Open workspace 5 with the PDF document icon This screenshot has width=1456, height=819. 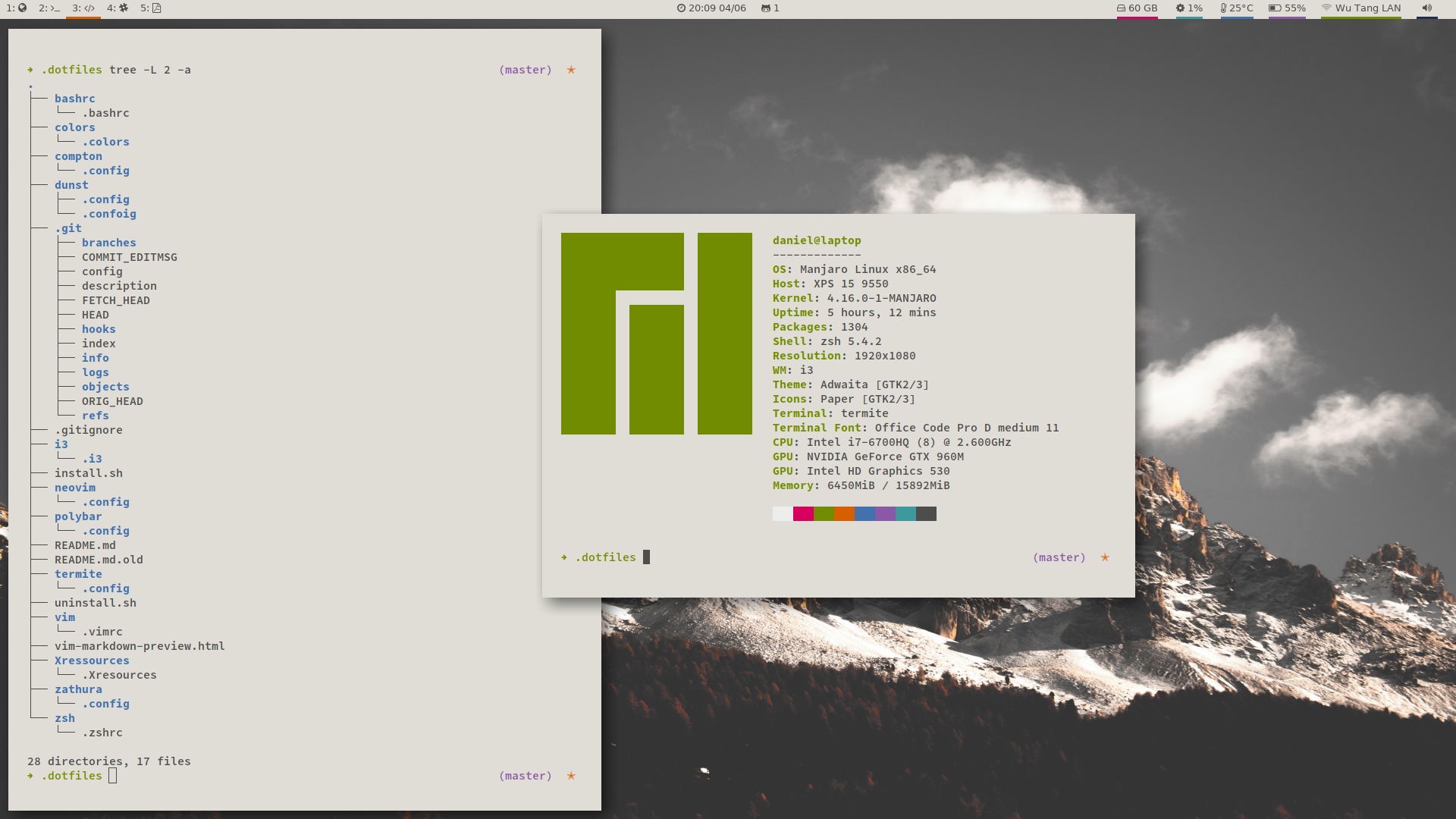(x=151, y=8)
